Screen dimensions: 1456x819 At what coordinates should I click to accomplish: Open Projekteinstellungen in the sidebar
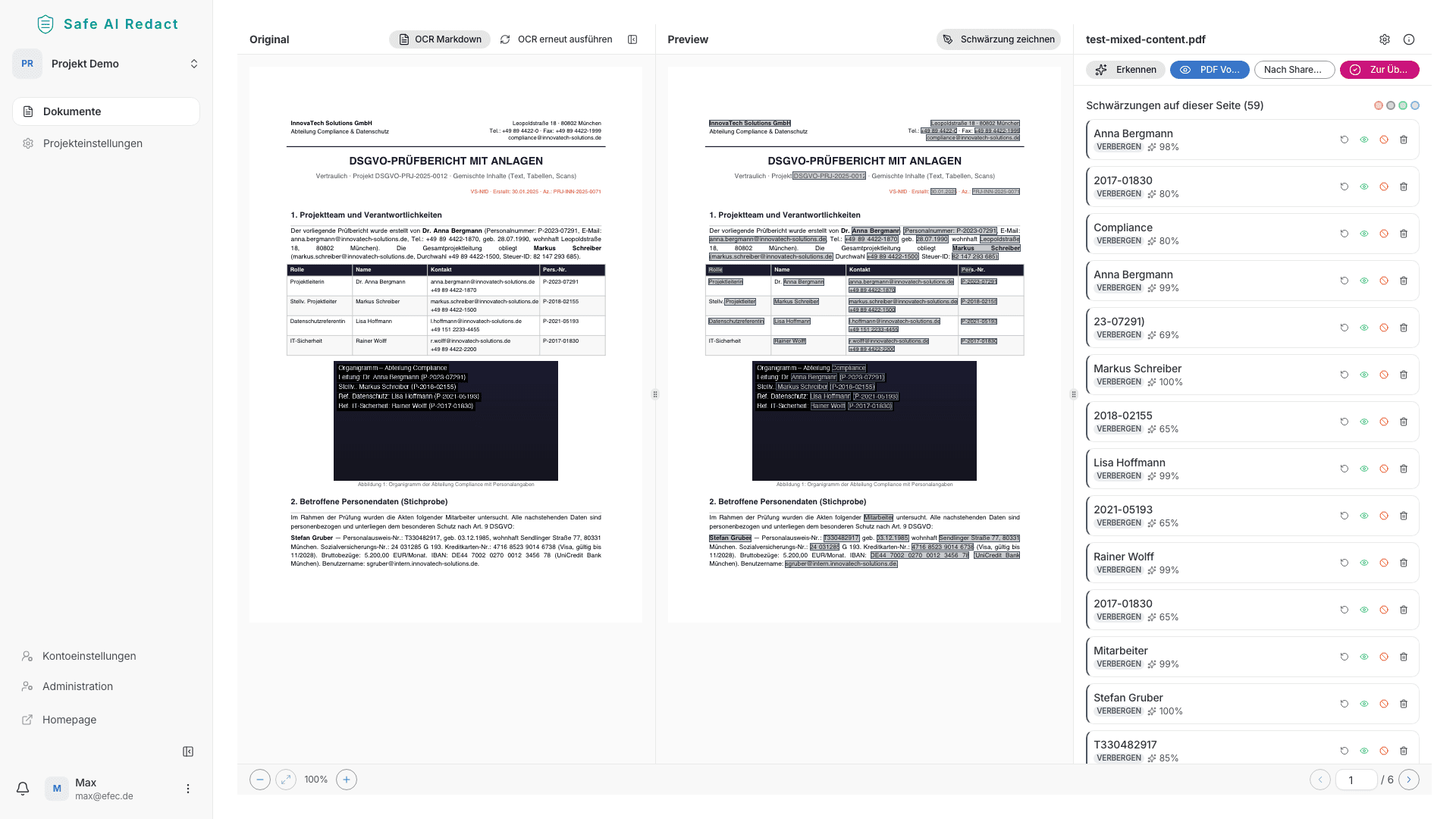[93, 143]
